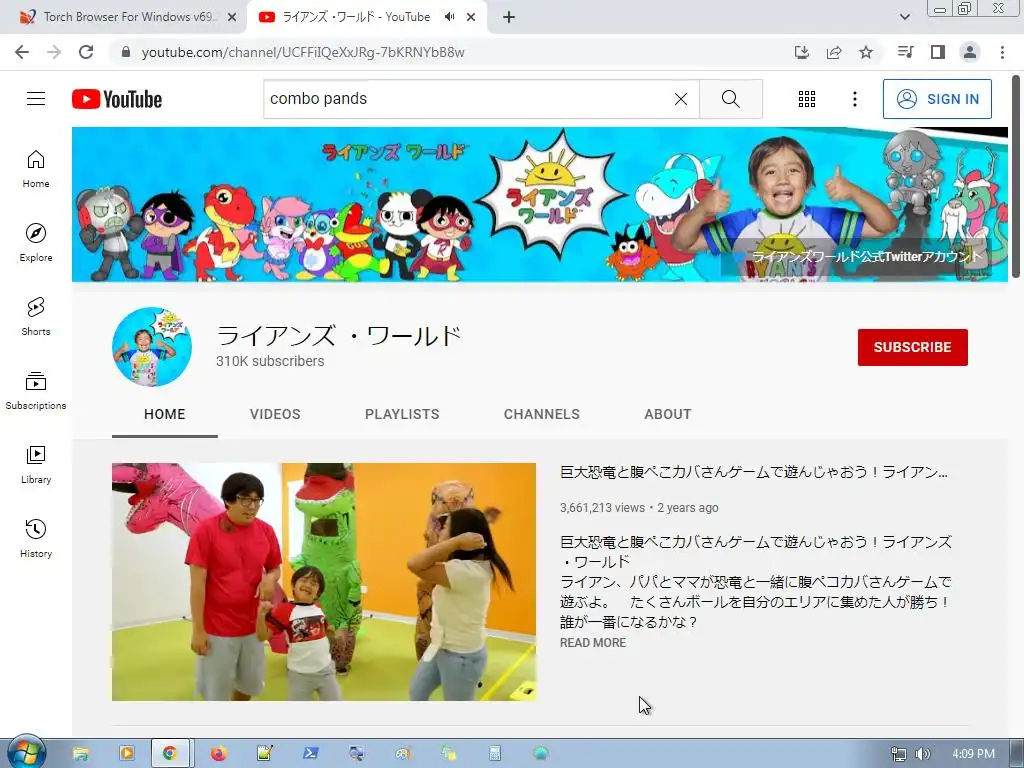Share this page using the share icon

[x=834, y=52]
